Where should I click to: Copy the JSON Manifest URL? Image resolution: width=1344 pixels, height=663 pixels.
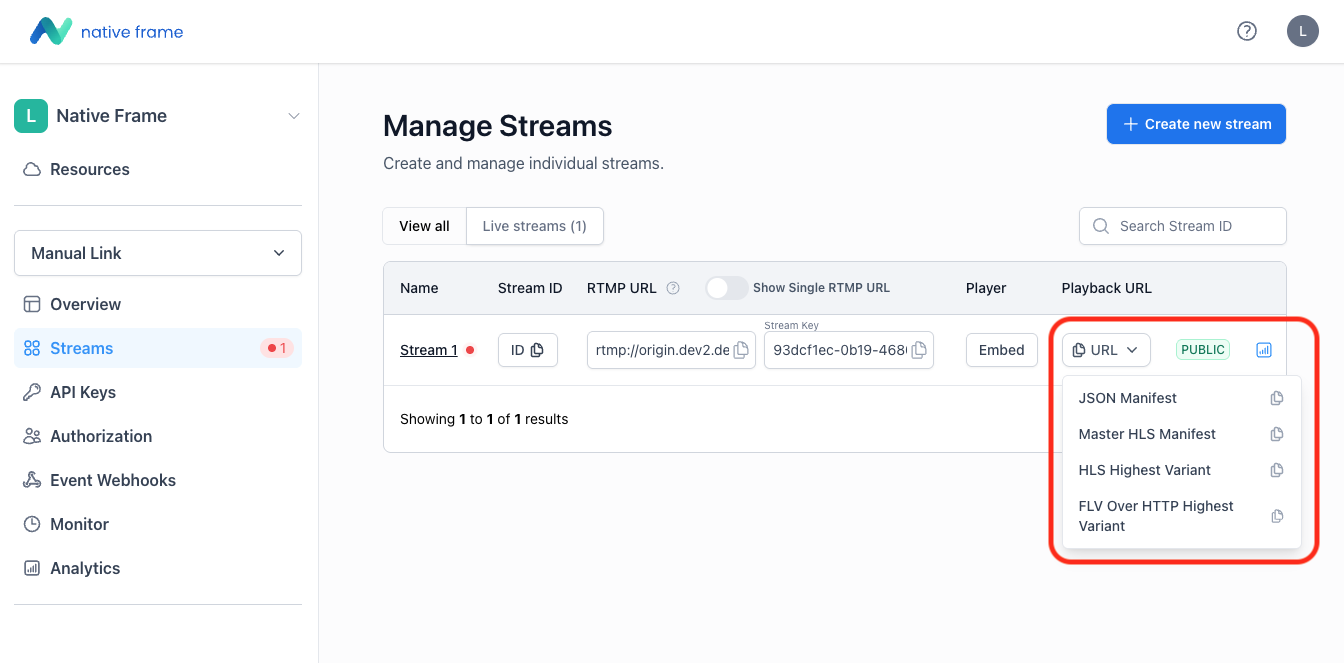(1276, 398)
